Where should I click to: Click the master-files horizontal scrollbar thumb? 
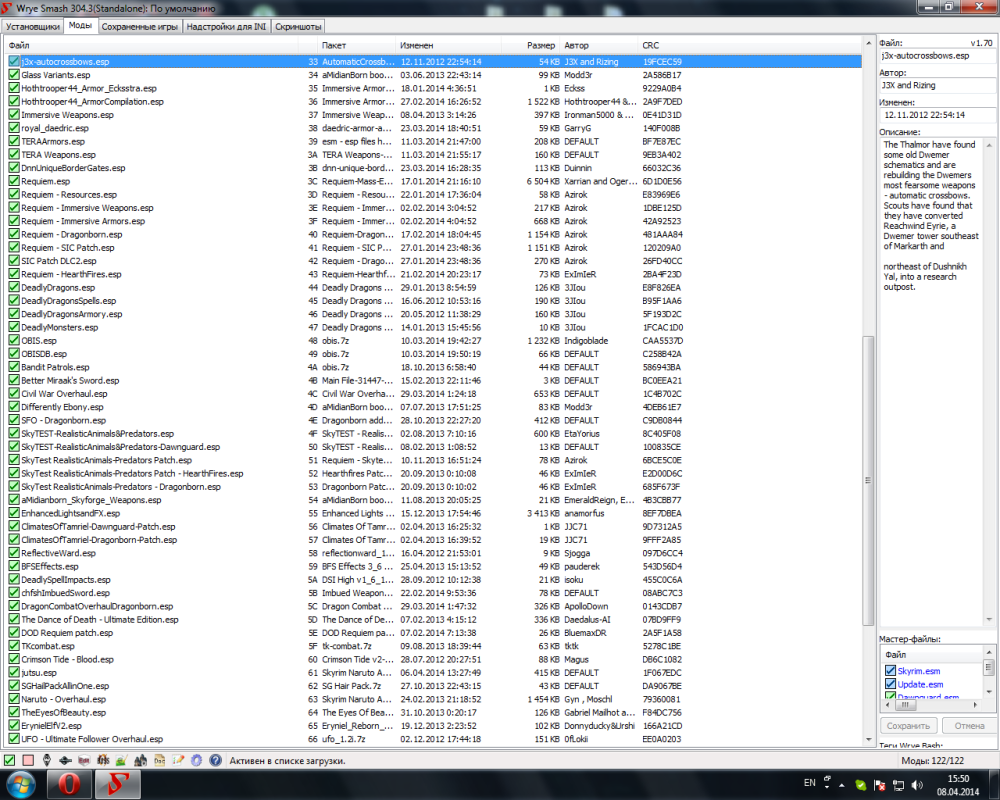pos(904,705)
